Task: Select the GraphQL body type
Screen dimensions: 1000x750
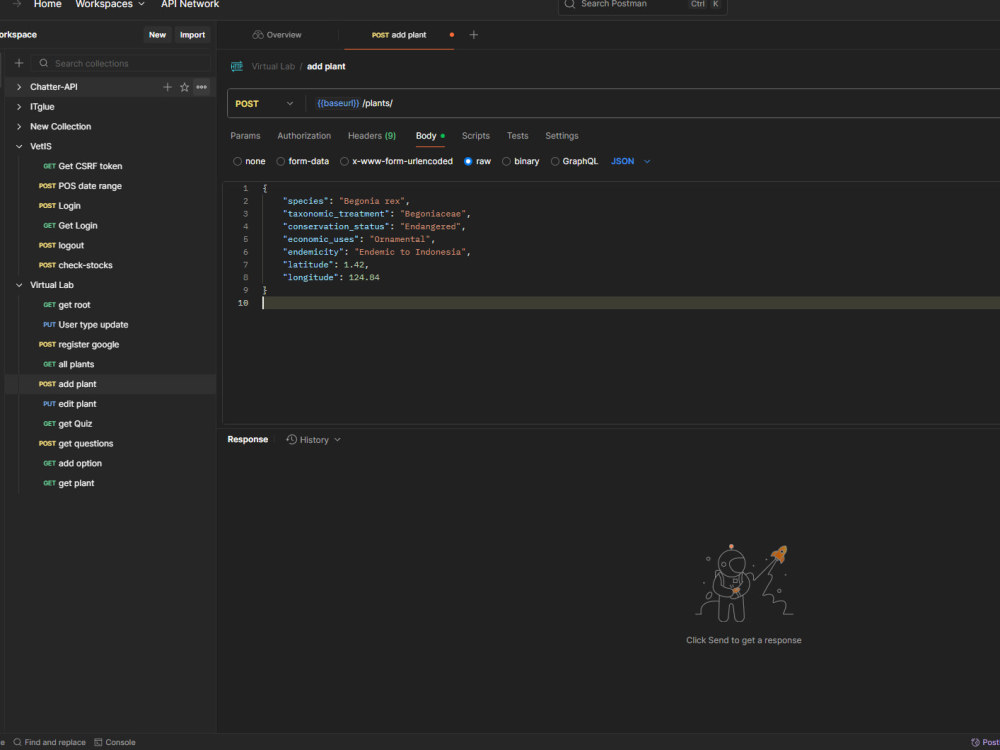Action: click(555, 161)
